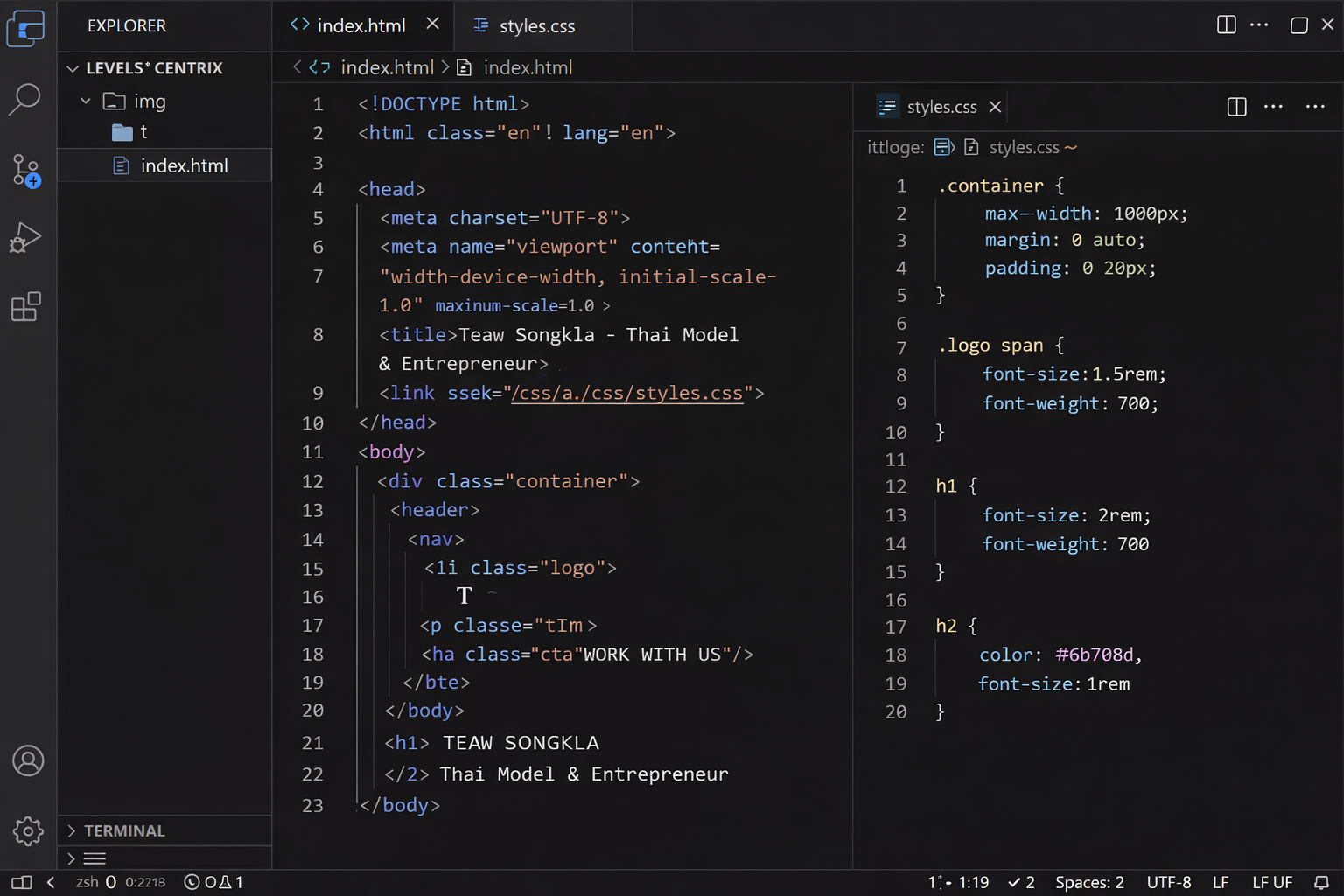
Task: Open the Run and Debug view
Action: tap(25, 237)
